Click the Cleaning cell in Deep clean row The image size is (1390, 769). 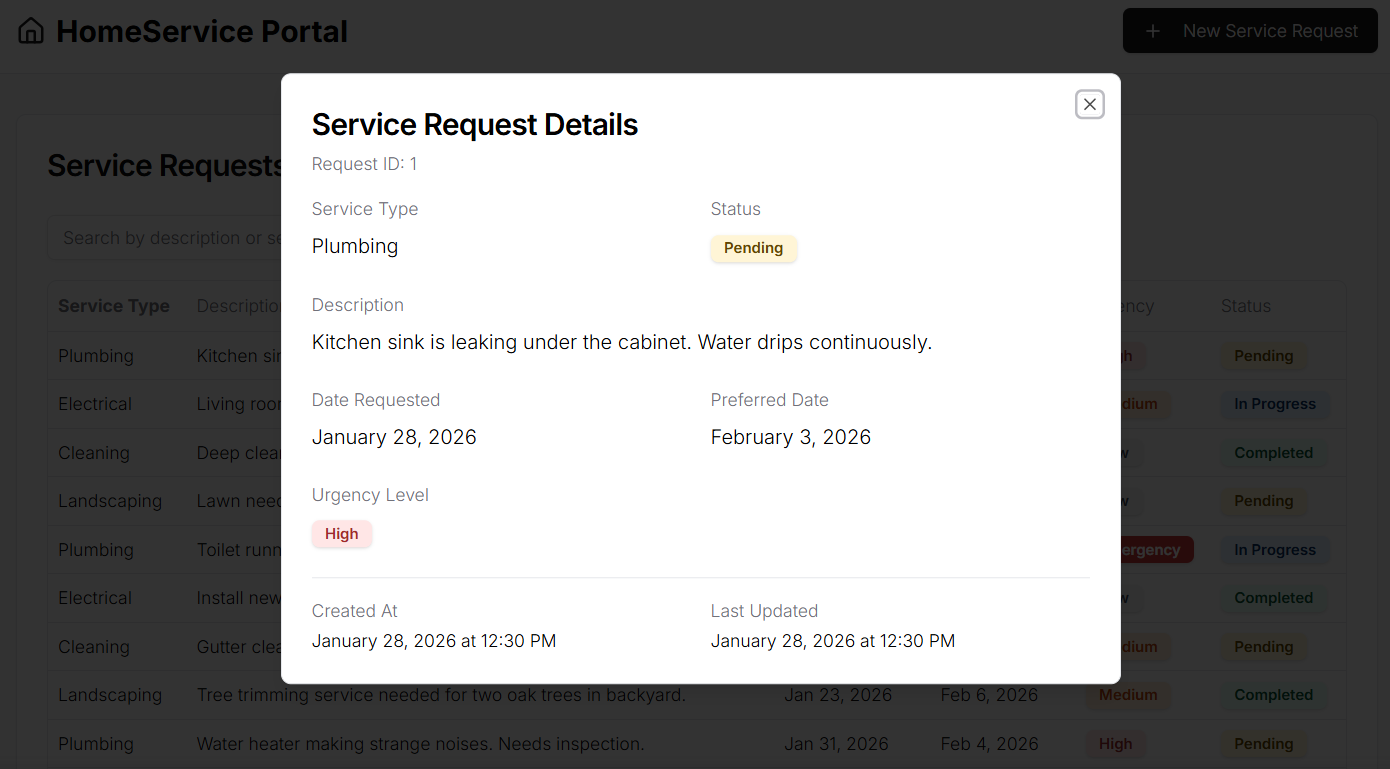tap(94, 453)
